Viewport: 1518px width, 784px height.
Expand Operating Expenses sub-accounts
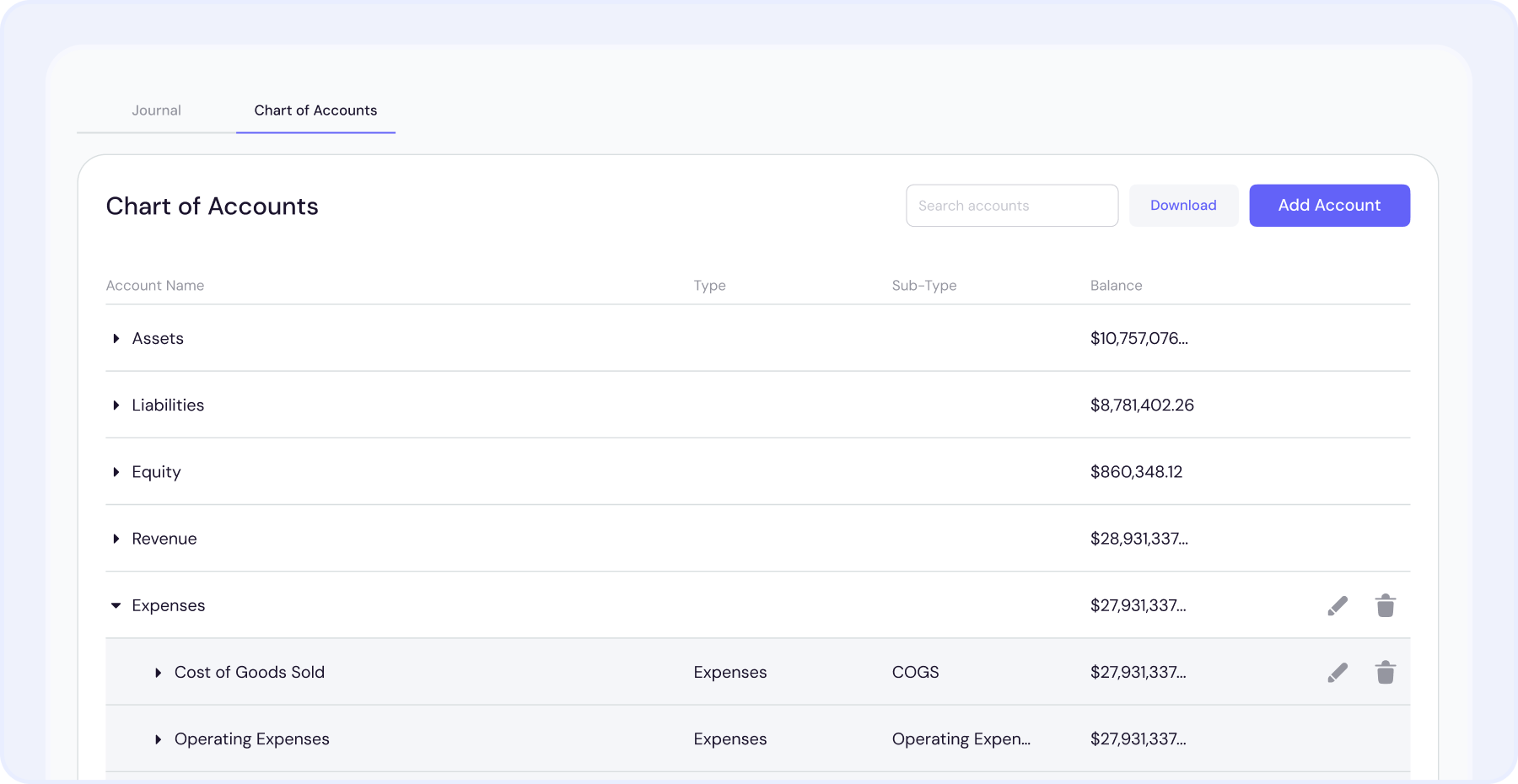pos(158,738)
